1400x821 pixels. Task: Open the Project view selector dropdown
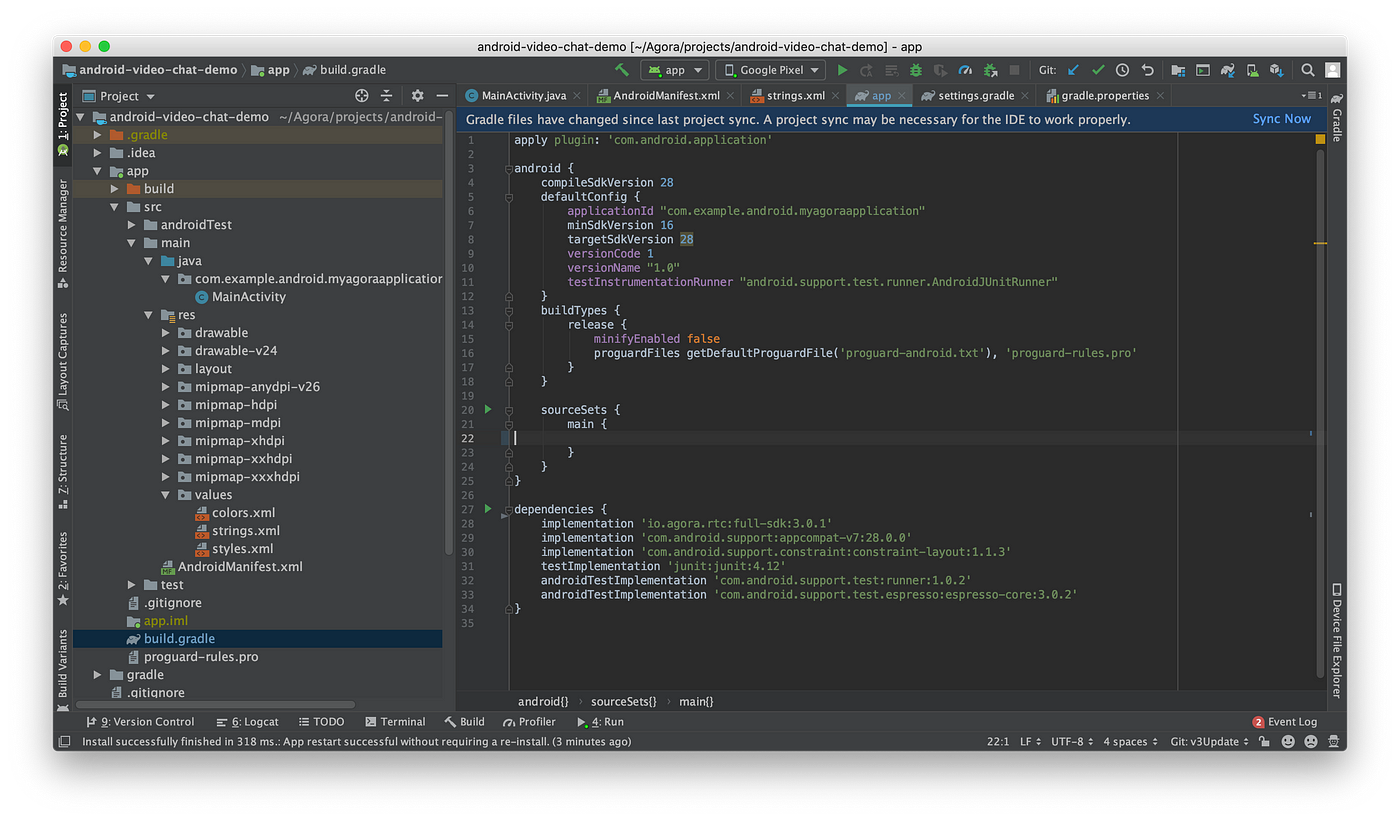pos(119,96)
